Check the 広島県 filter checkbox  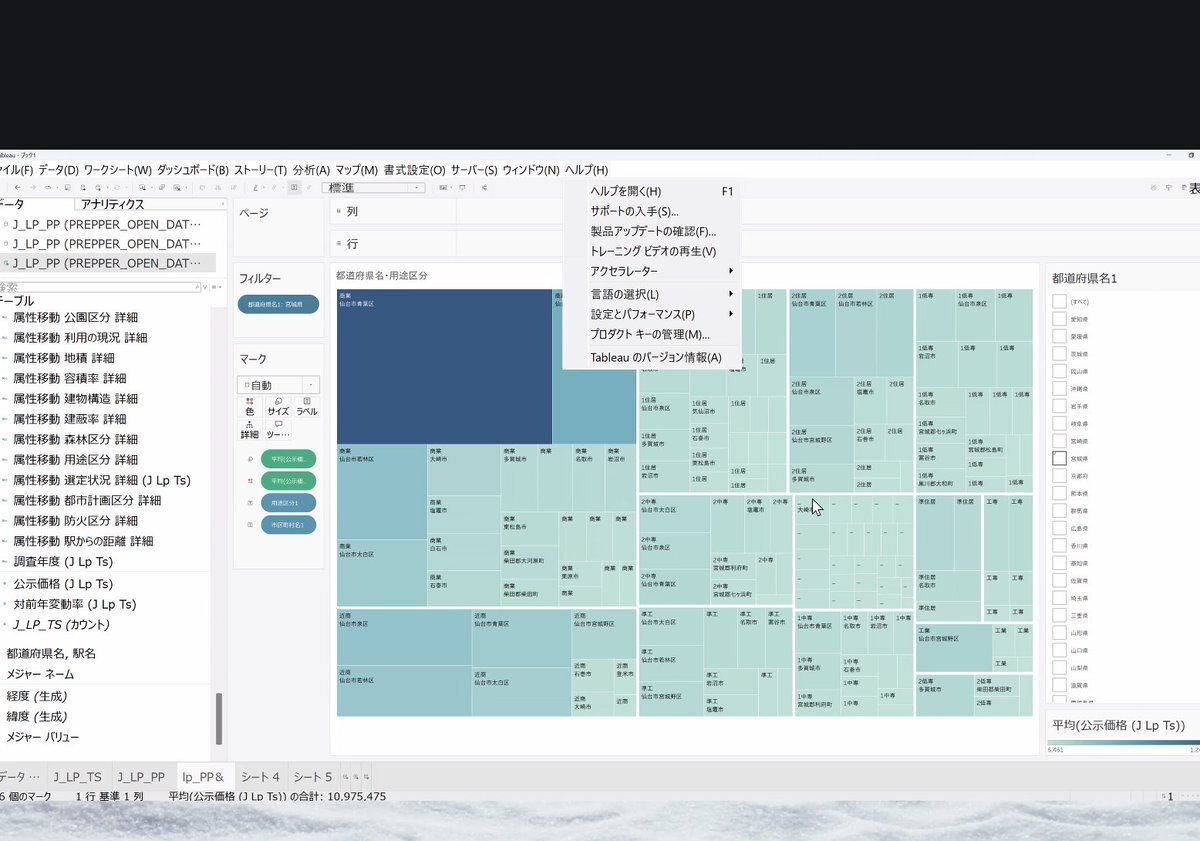pos(1059,527)
